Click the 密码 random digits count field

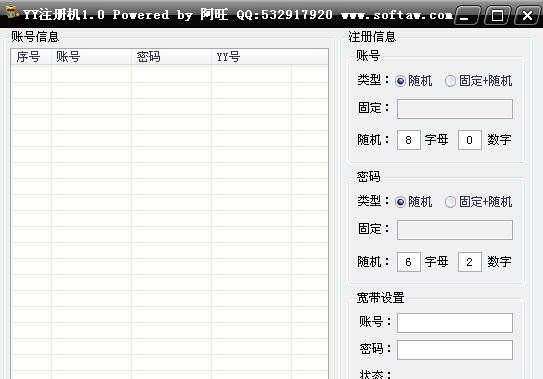tap(470, 262)
